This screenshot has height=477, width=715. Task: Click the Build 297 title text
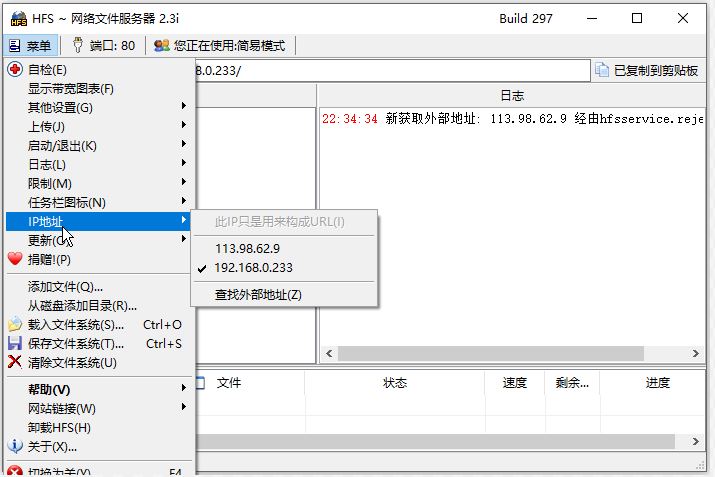[x=526, y=19]
